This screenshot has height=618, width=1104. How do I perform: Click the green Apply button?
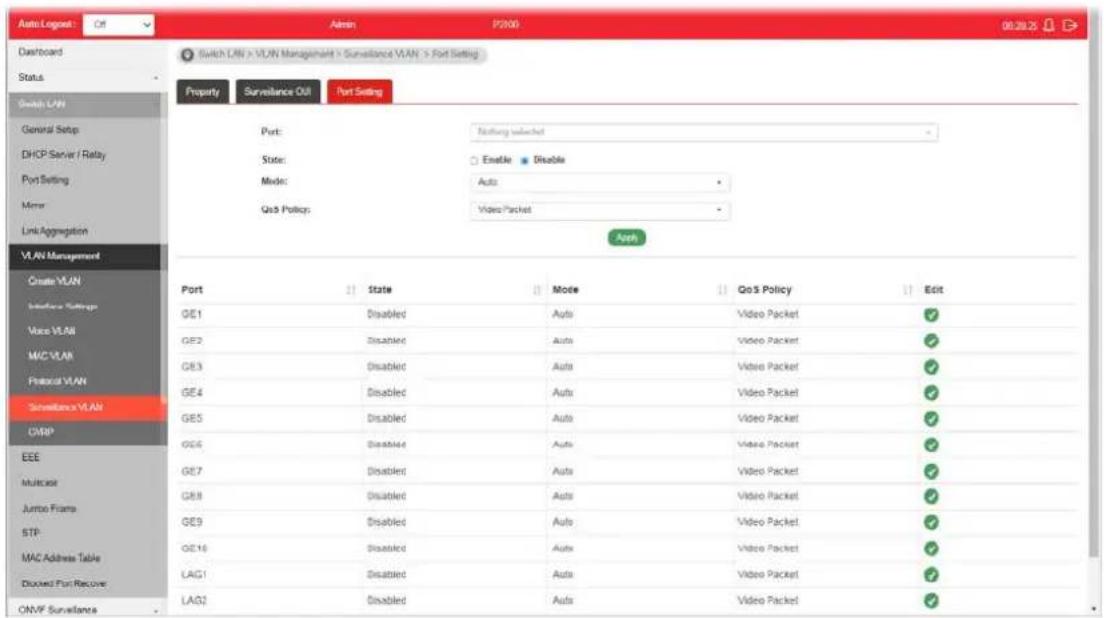(627, 238)
